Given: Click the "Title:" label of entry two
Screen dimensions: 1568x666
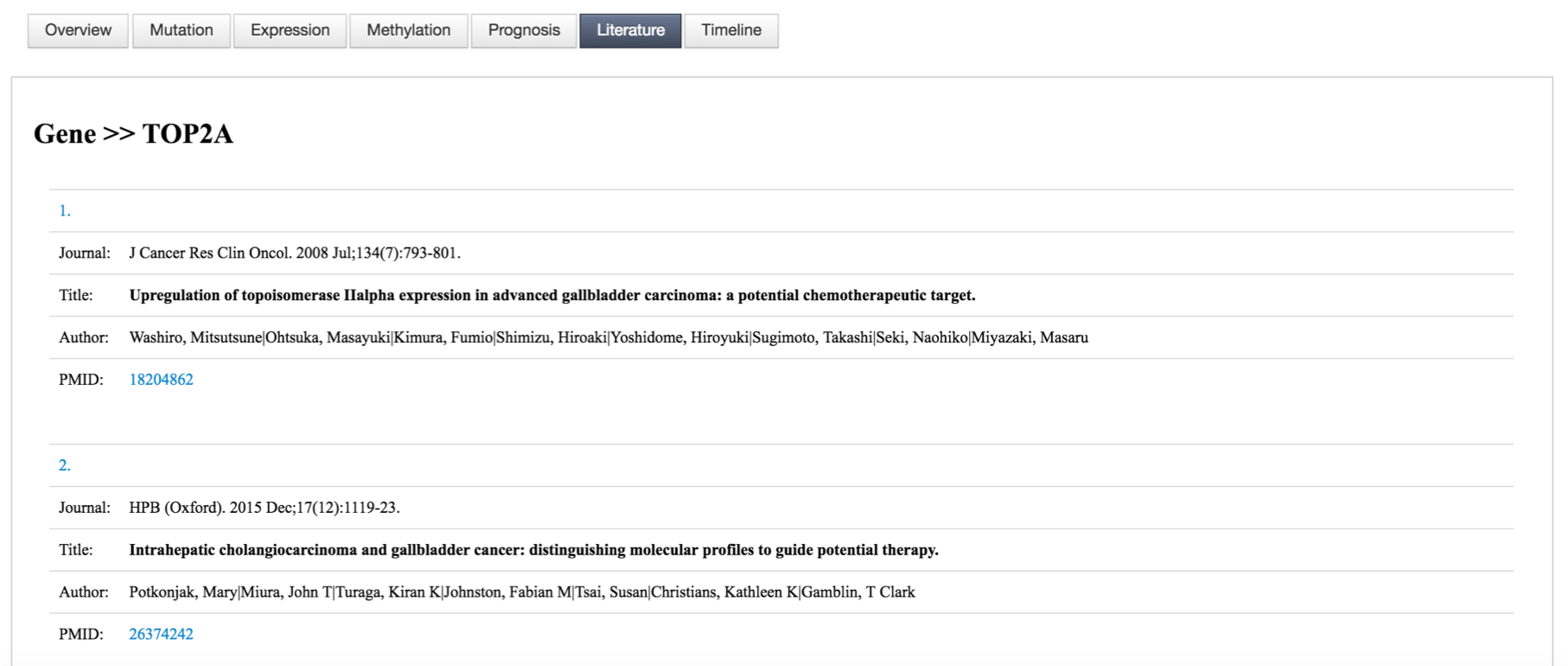Looking at the screenshot, I should pyautogui.click(x=75, y=550).
